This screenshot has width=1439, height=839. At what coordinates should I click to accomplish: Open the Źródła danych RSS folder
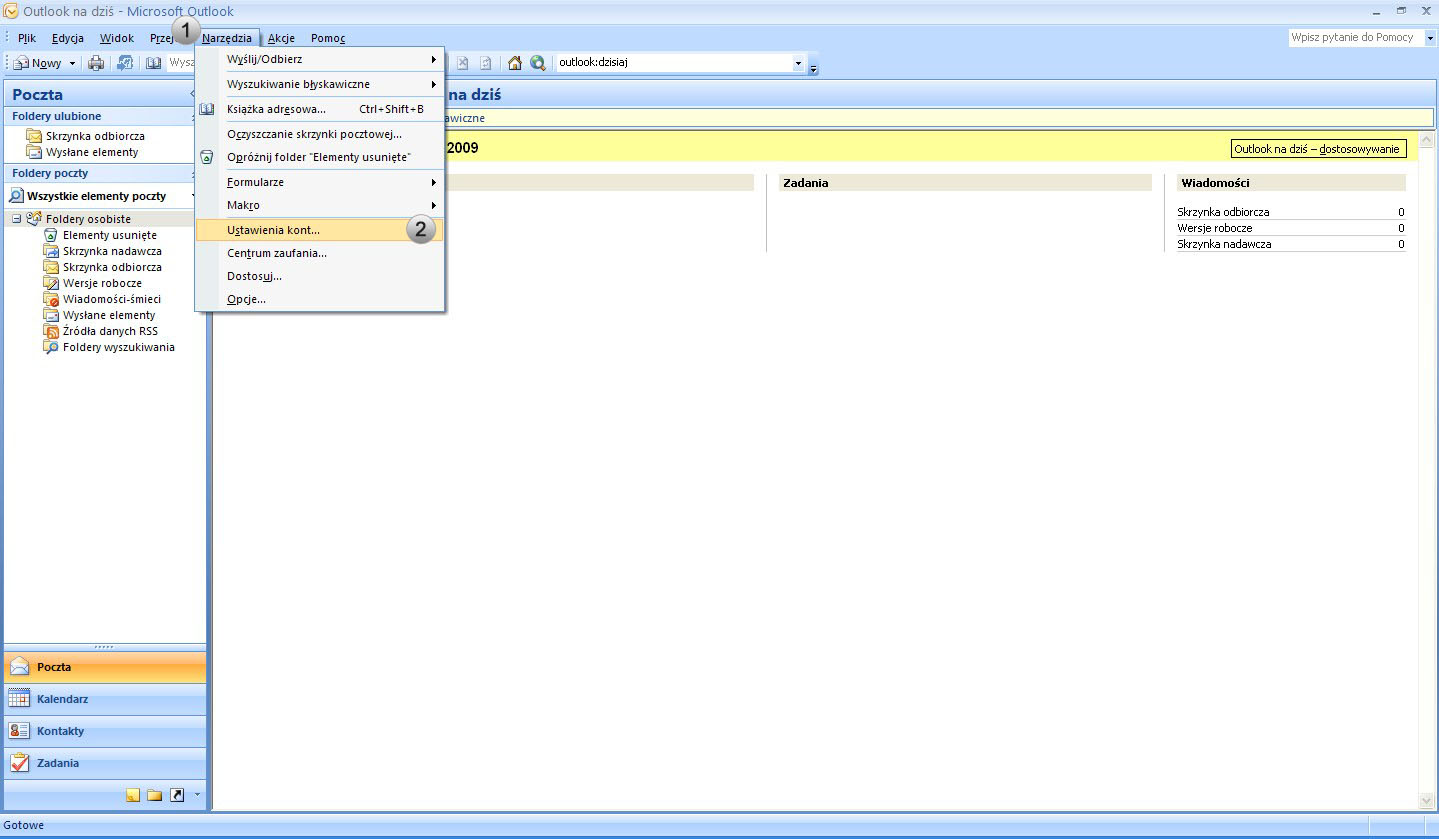[110, 331]
